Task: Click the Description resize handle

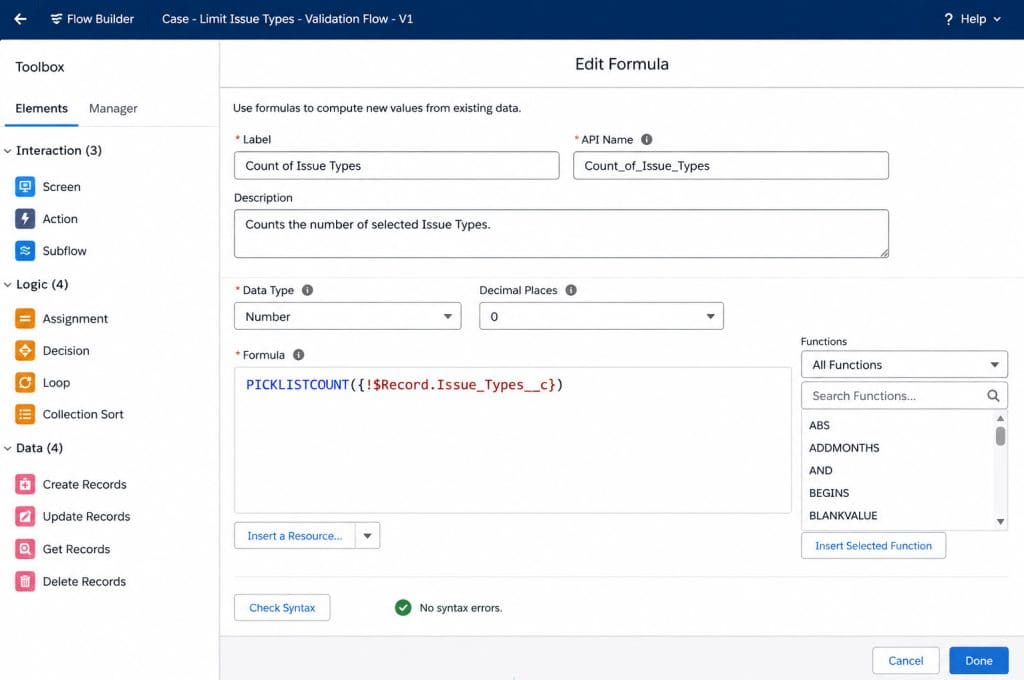Action: pyautogui.click(x=884, y=253)
